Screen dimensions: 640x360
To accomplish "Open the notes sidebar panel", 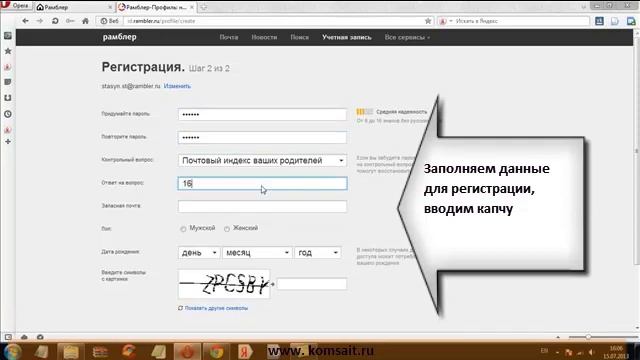I will [8, 82].
